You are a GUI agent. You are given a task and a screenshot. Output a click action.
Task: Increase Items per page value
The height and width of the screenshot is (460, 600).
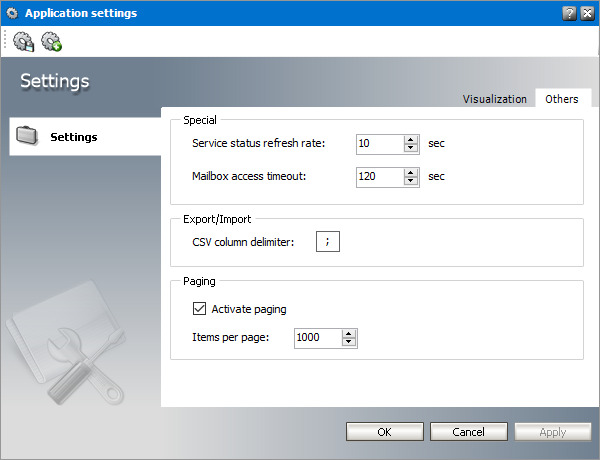pyautogui.click(x=349, y=334)
